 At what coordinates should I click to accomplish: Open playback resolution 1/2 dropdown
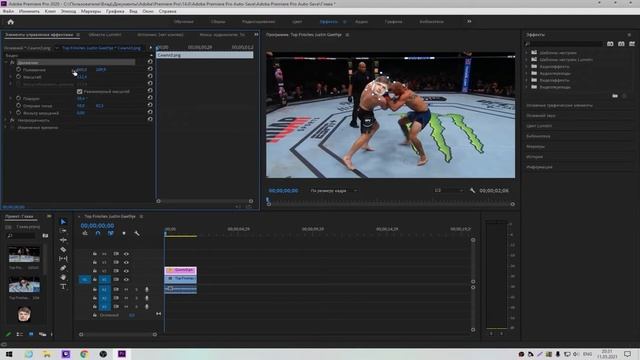[x=449, y=191]
